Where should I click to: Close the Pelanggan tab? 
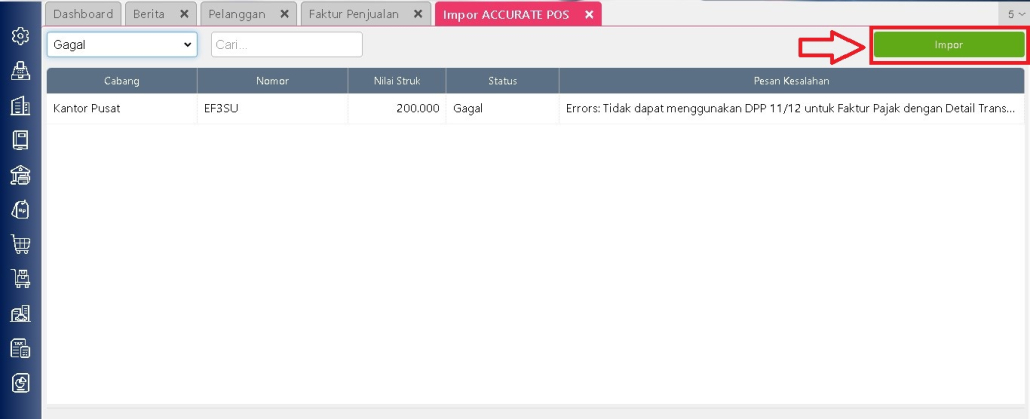[284, 14]
